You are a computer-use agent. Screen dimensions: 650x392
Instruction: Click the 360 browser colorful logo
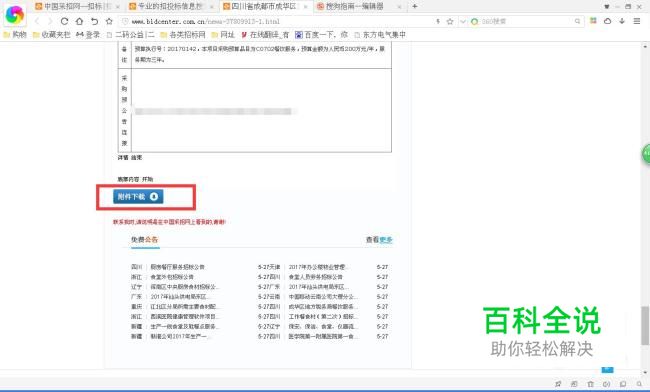tap(15, 15)
